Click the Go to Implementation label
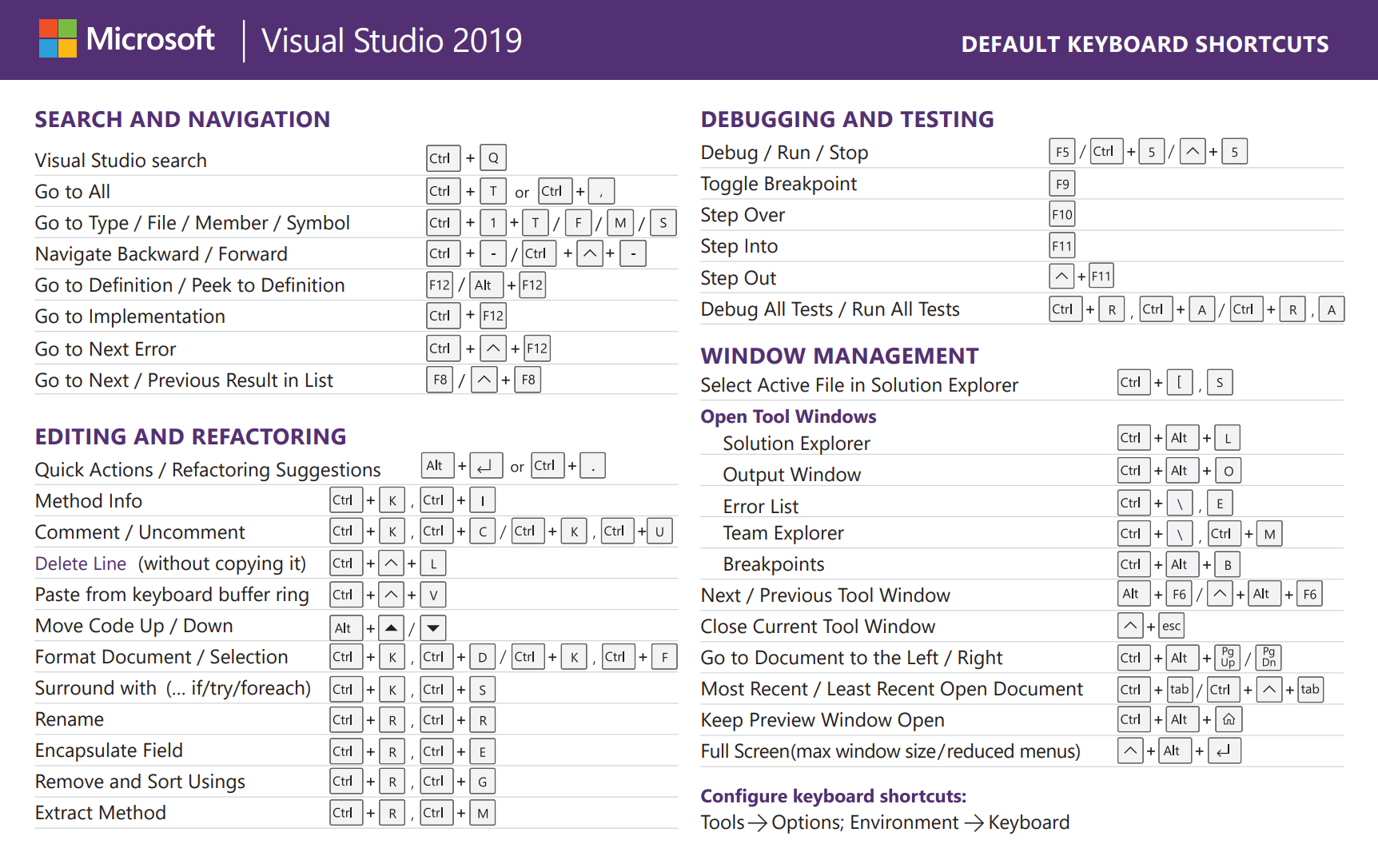Image resolution: width=1378 pixels, height=868 pixels. tap(130, 317)
